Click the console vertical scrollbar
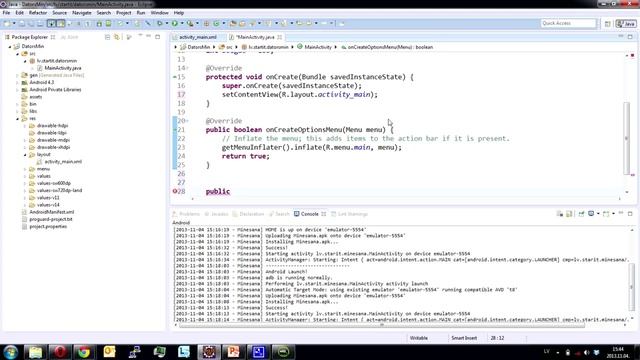640x360 pixels. point(631,287)
